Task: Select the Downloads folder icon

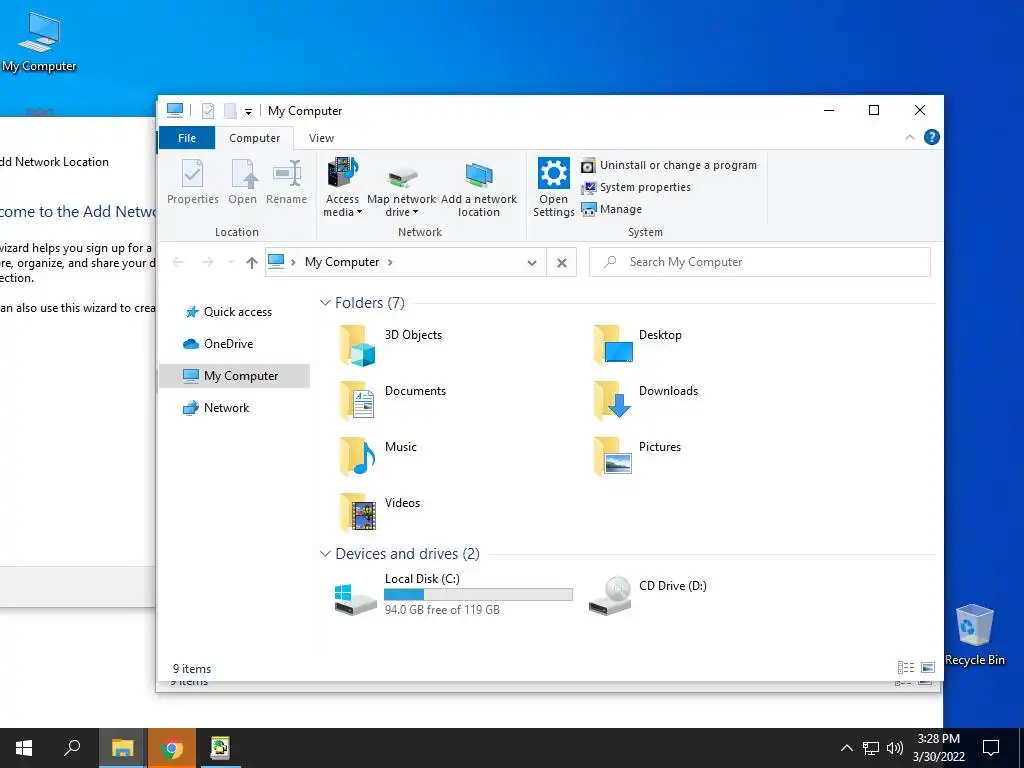Action: [x=613, y=400]
